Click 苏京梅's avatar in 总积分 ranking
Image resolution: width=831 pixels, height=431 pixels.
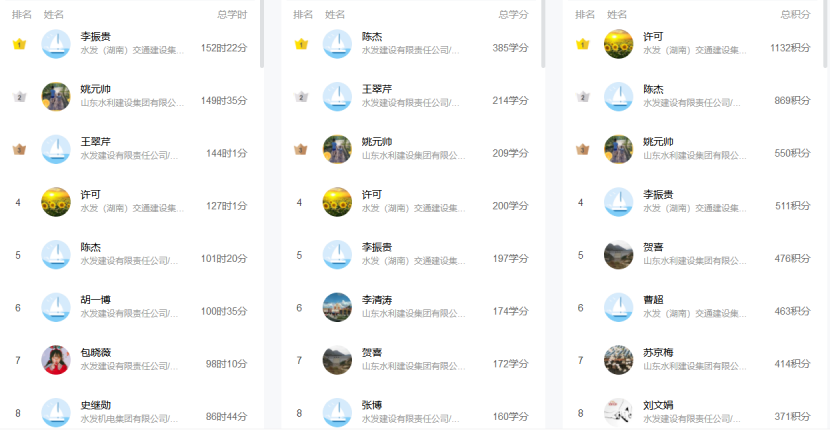pyautogui.click(x=619, y=360)
